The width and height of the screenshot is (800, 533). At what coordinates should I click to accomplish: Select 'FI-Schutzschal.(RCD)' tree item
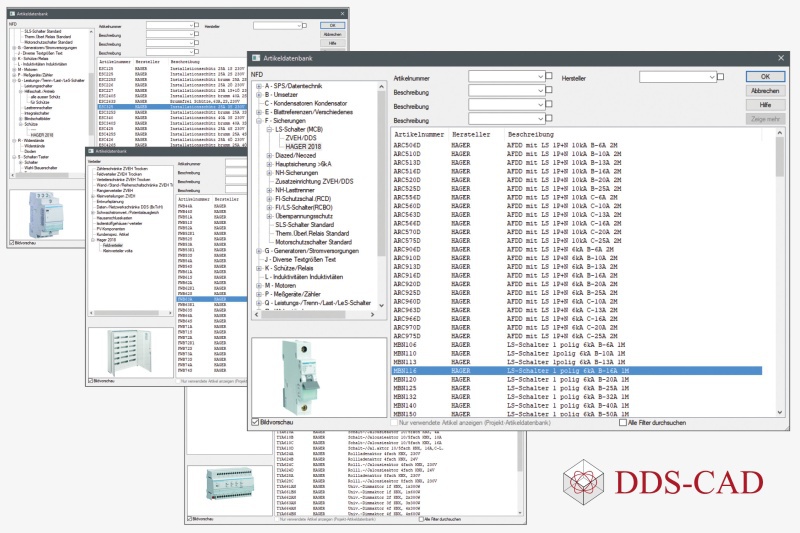tap(303, 199)
